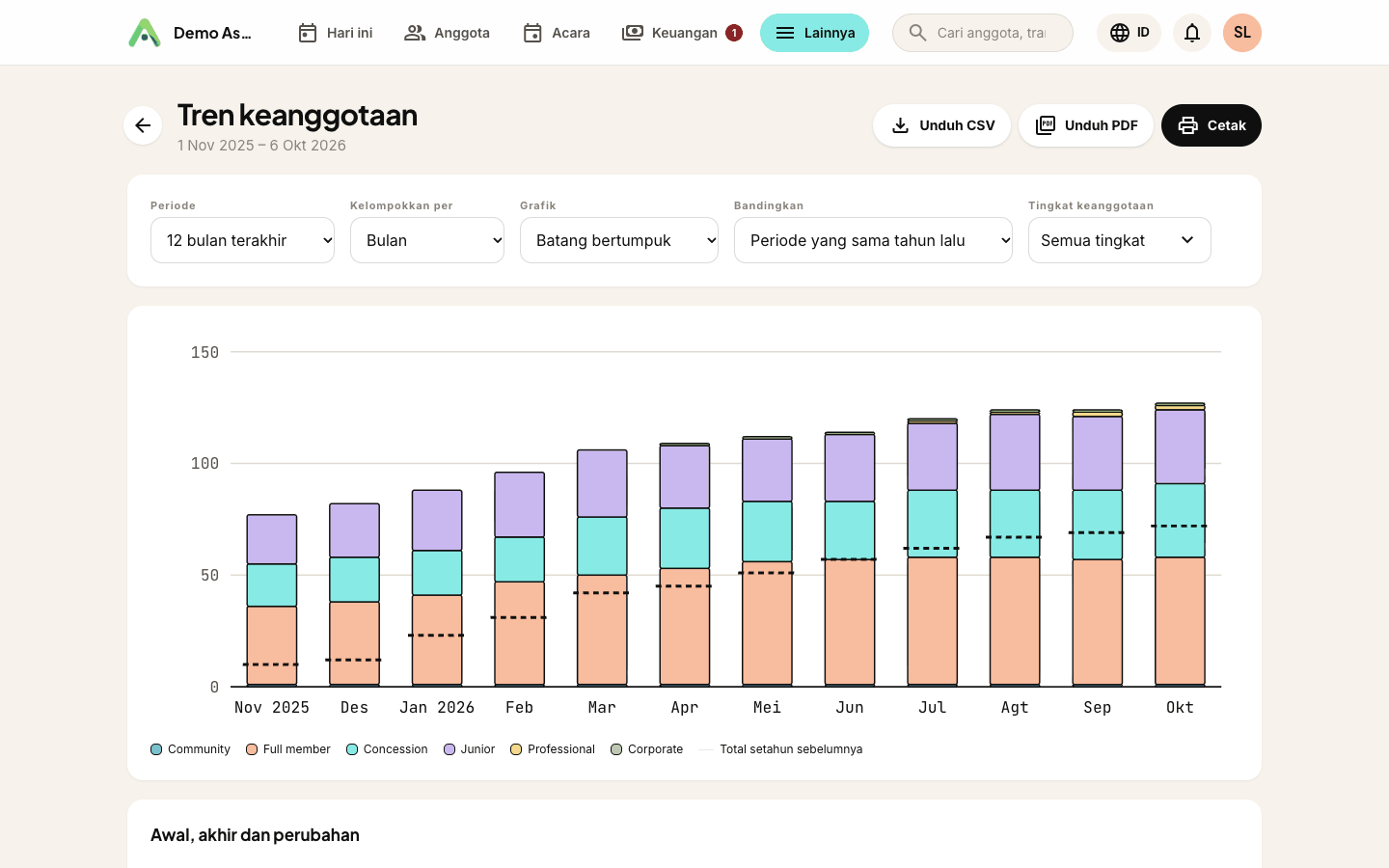Expand the Periode dropdown
Viewport: 1389px width, 868px height.
pyautogui.click(x=242, y=240)
